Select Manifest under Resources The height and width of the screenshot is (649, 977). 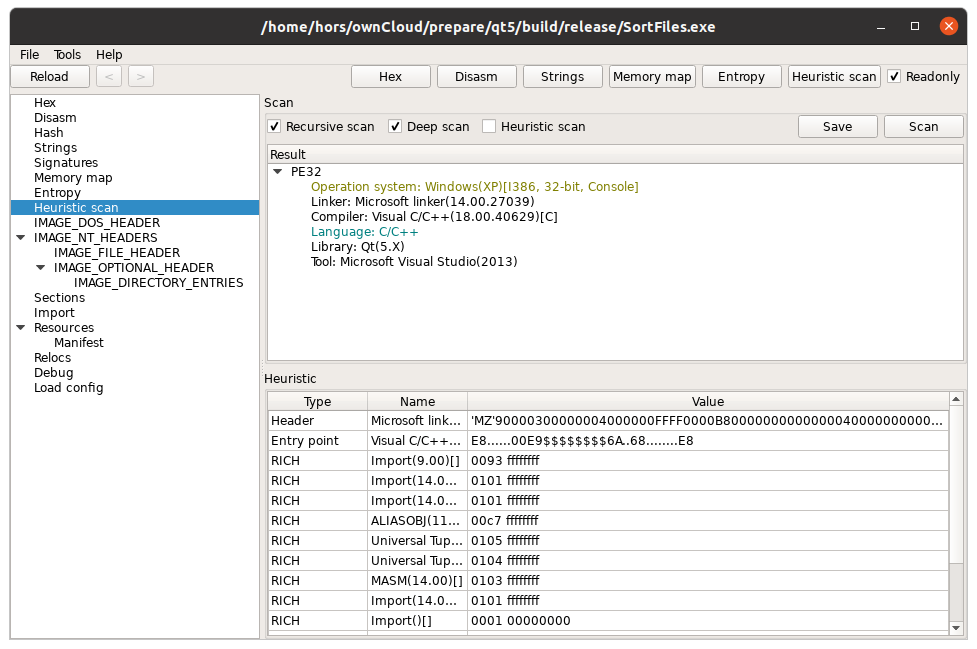pyautogui.click(x=79, y=343)
